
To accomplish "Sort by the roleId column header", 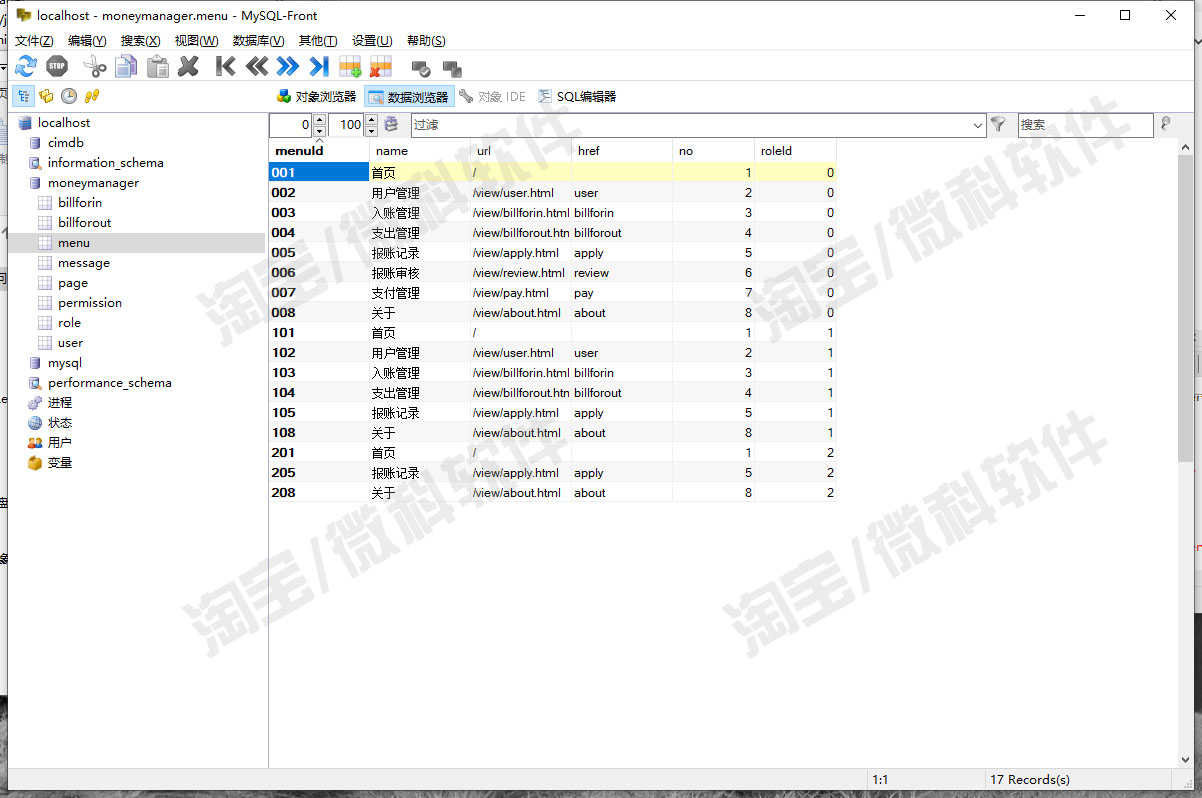I will (795, 151).
